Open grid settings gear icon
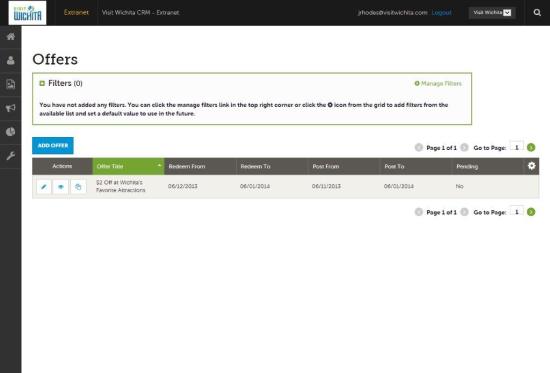The height and width of the screenshot is (373, 550). click(532, 166)
